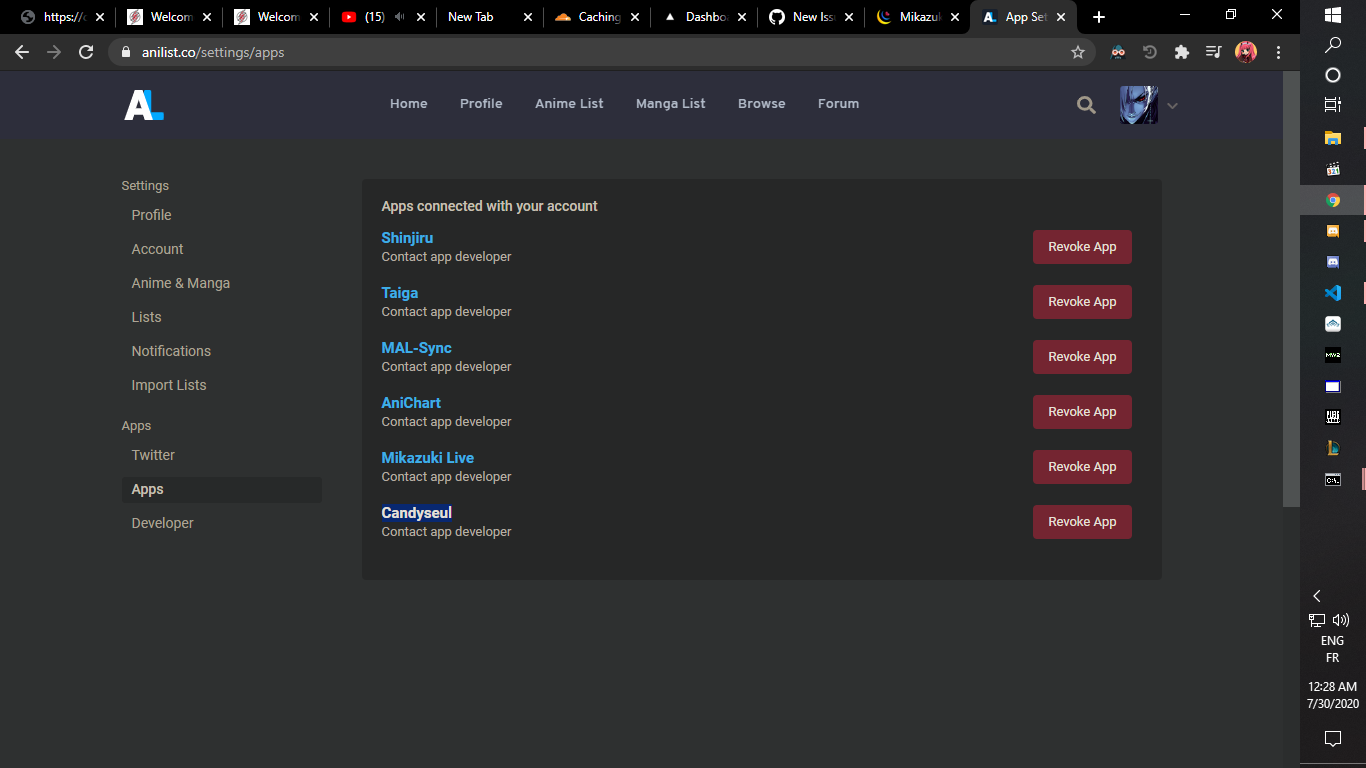Switch to the Mikazuki tab
The width and height of the screenshot is (1366, 768).
(918, 17)
